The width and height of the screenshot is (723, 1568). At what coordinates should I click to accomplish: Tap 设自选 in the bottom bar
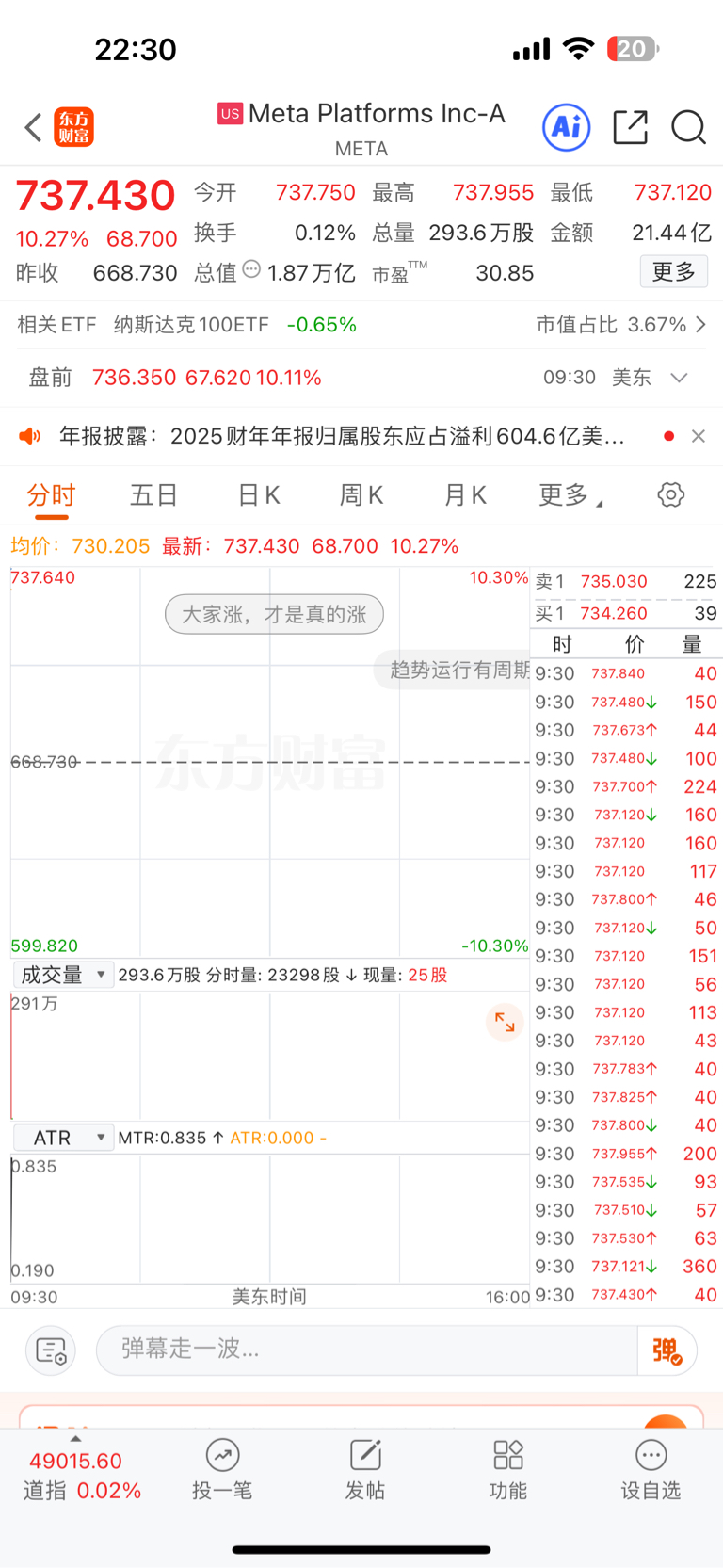coord(651,1469)
